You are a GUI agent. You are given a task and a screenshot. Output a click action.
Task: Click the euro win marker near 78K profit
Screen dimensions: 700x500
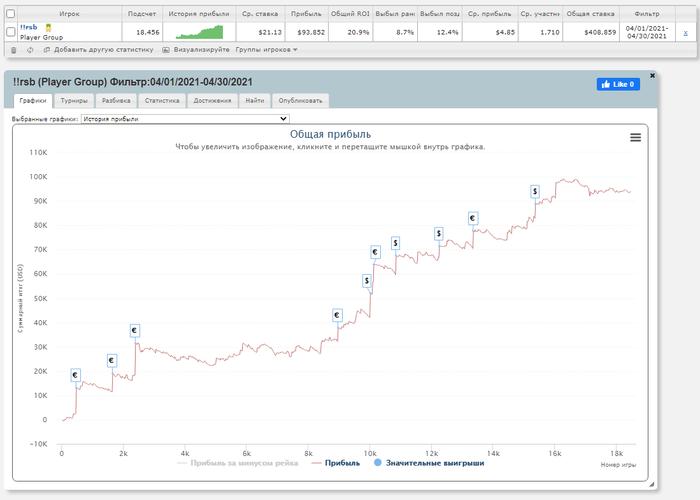473,218
